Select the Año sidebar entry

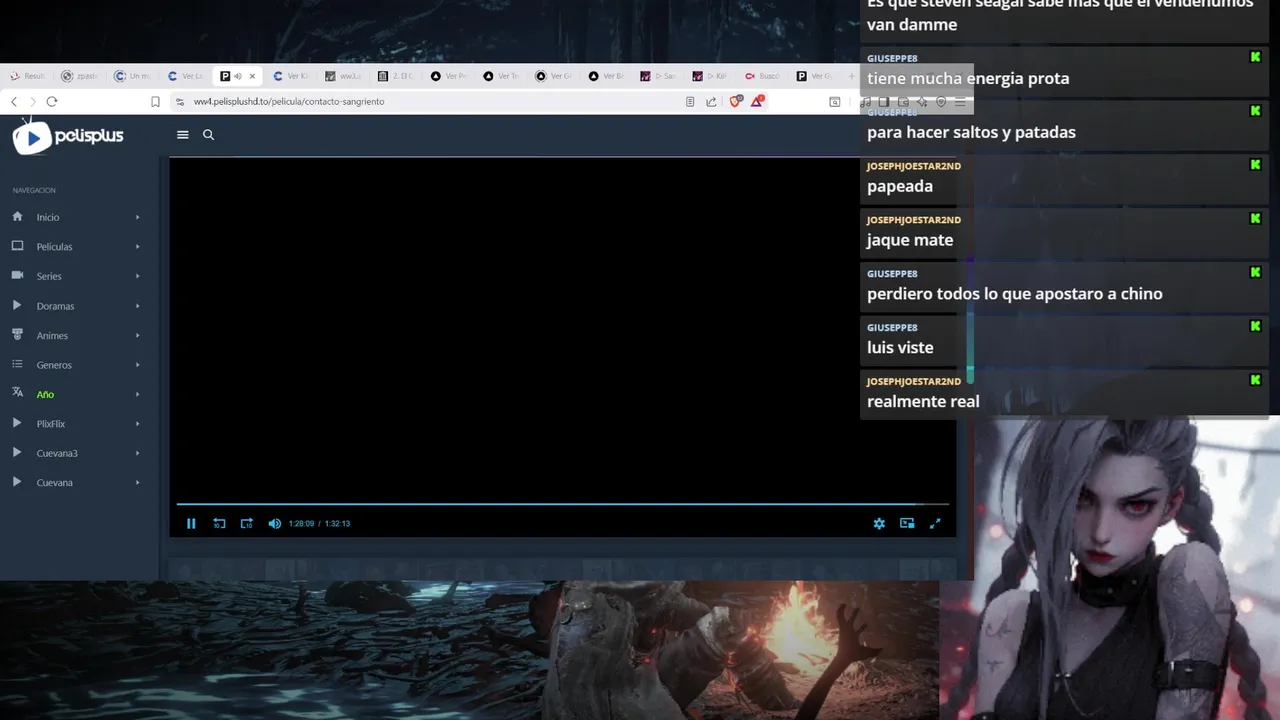pos(45,394)
